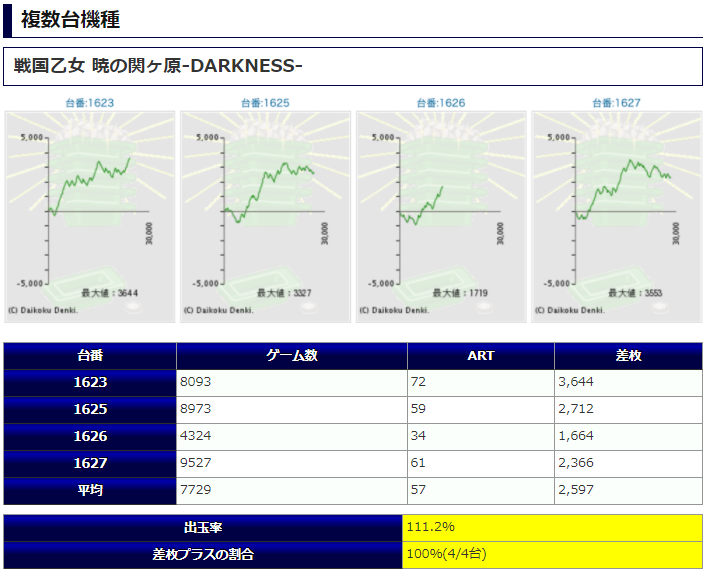Select the 1625 row header cell
Viewport: 705px width, 572px height.
tap(90, 410)
